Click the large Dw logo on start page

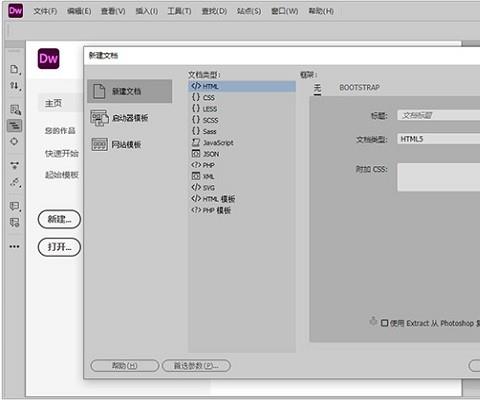pyautogui.click(x=49, y=59)
